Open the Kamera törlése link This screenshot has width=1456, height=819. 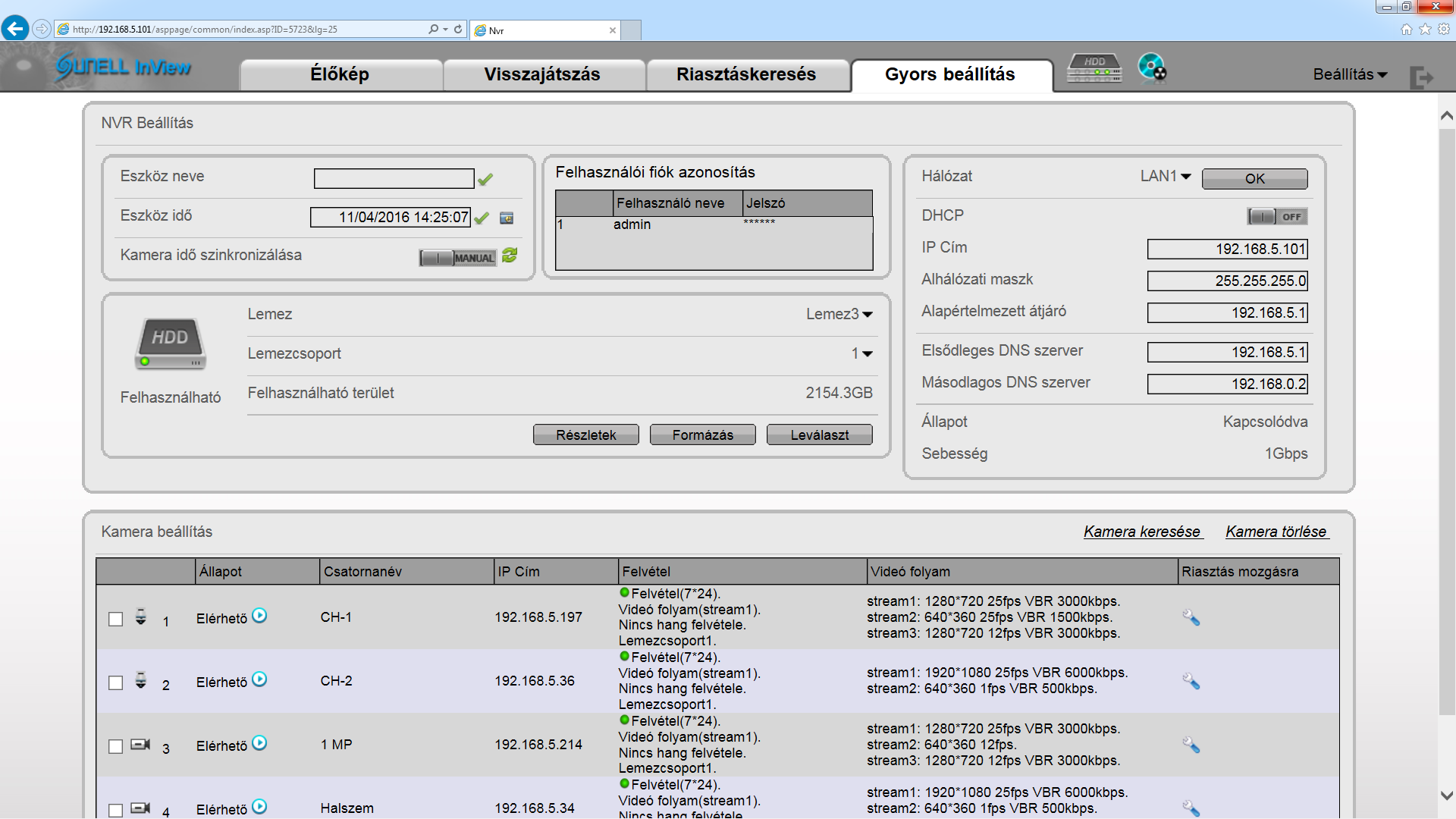pyautogui.click(x=1276, y=532)
